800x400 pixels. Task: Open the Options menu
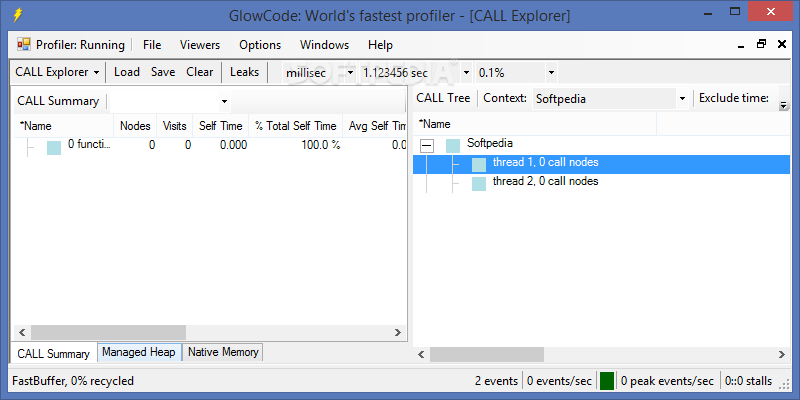pos(260,45)
